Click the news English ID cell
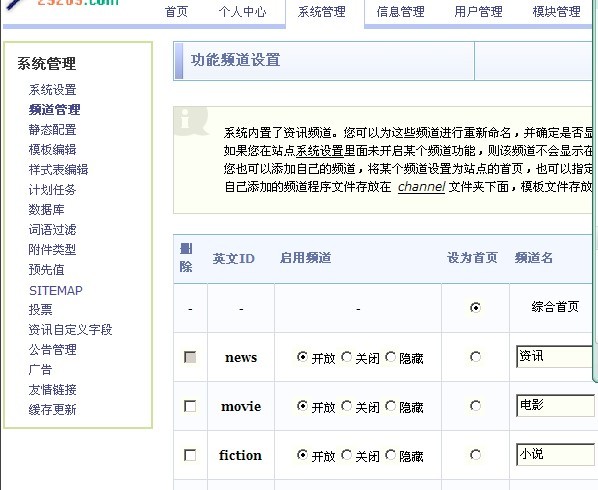 (241, 357)
